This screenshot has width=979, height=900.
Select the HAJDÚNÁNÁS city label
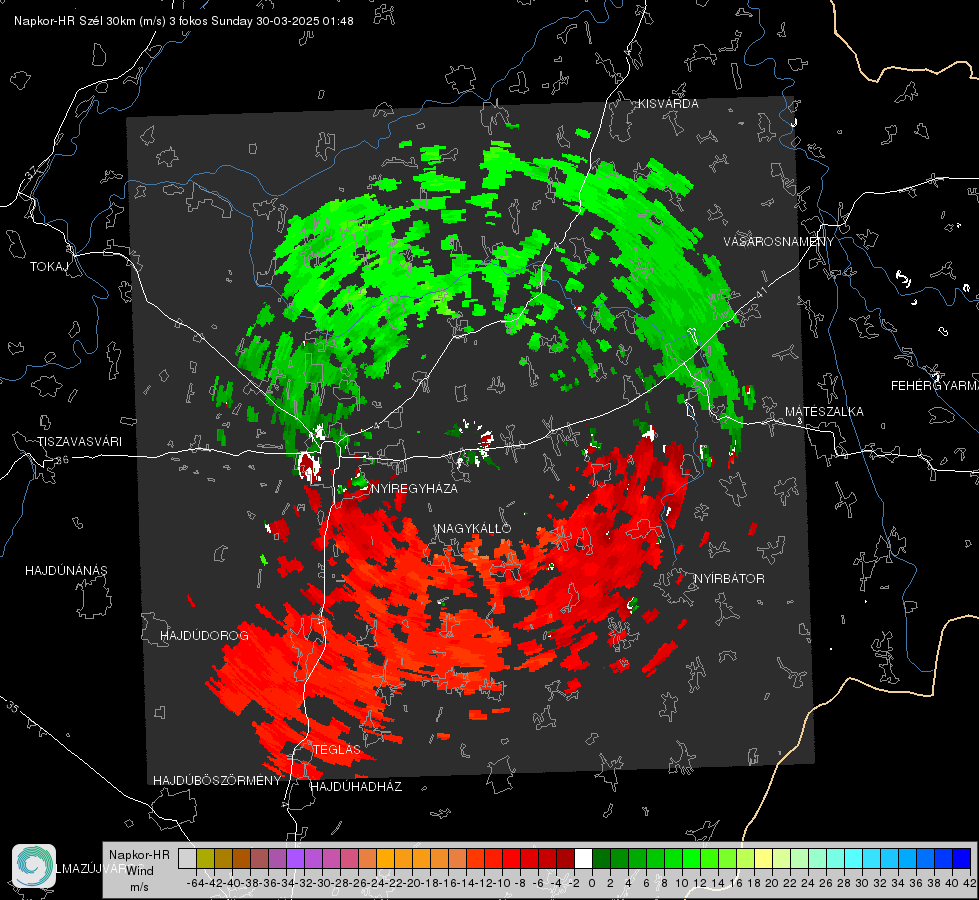(x=66, y=570)
